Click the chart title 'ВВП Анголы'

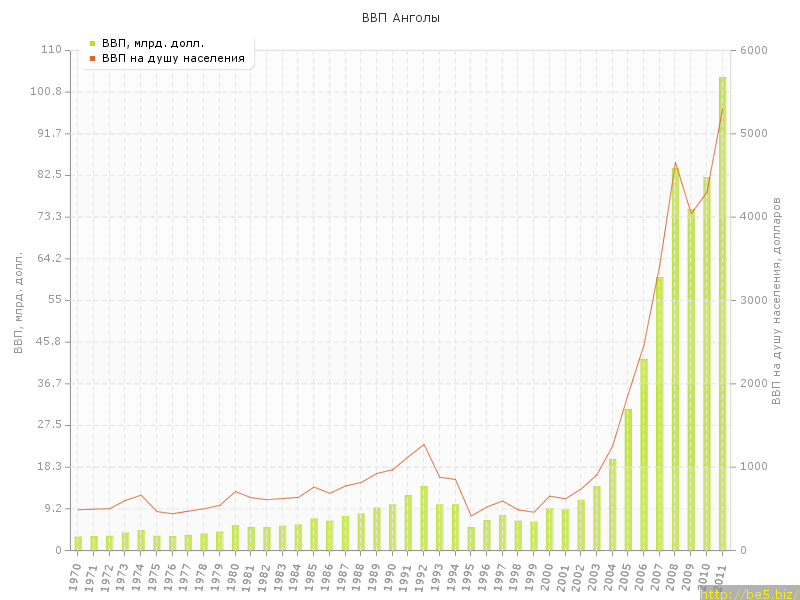(x=400, y=18)
